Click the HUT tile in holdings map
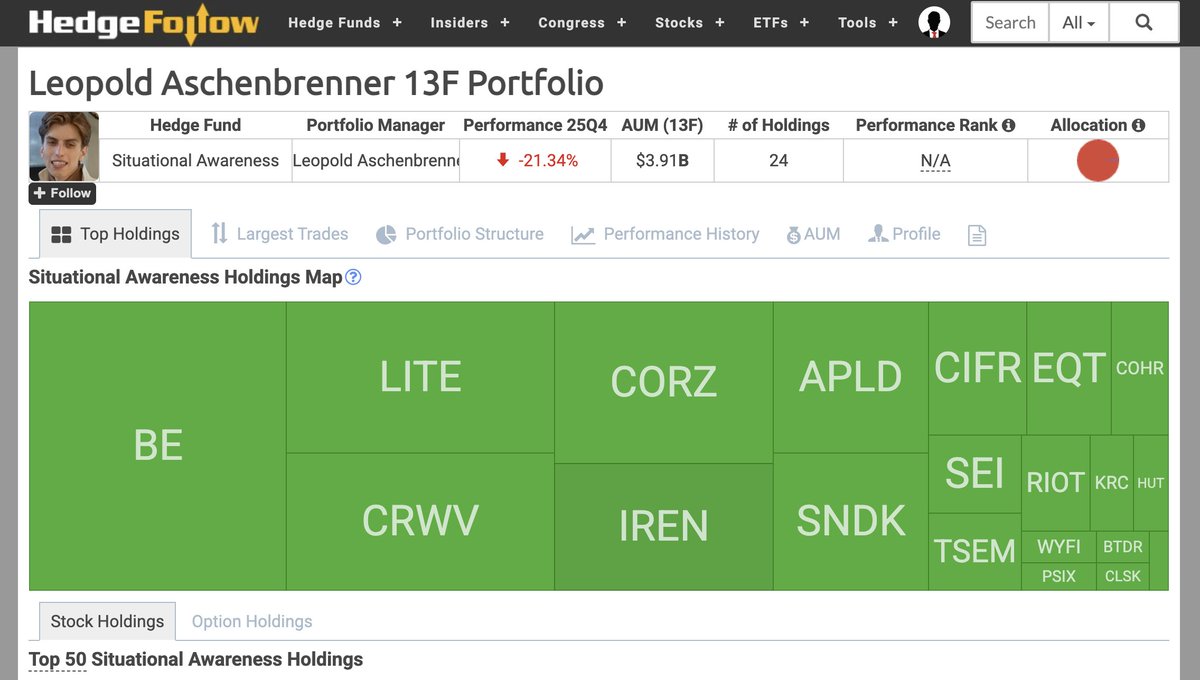Screen dimensions: 1200x680 point(1151,483)
